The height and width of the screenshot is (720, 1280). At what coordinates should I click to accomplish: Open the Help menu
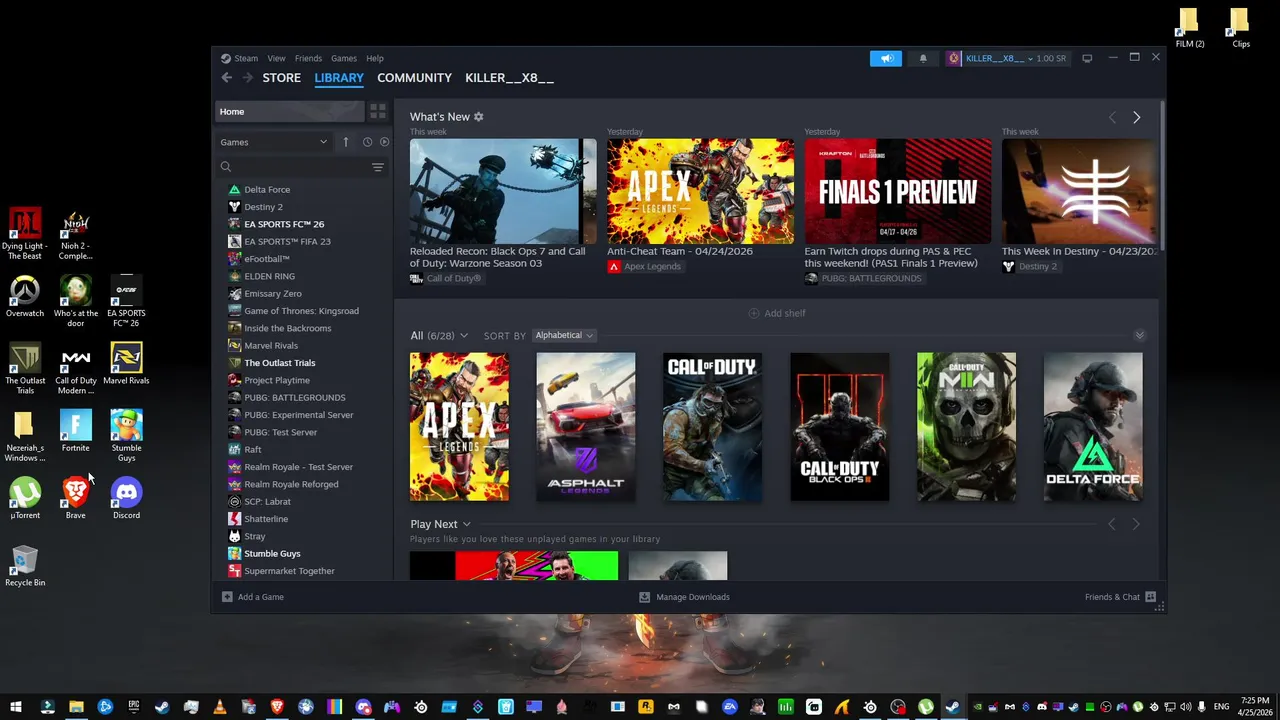[375, 58]
